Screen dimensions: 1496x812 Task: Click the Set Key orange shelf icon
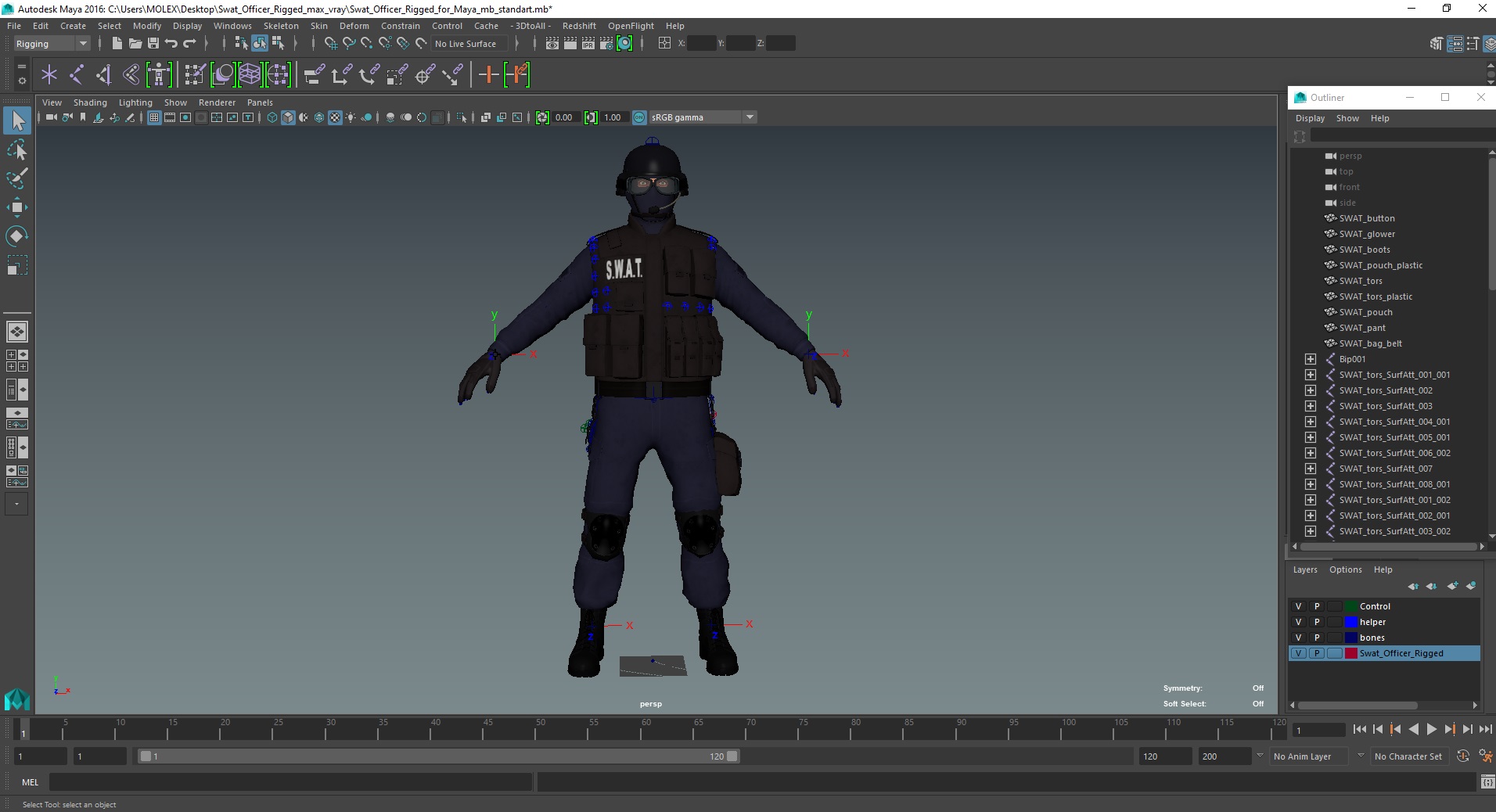pyautogui.click(x=489, y=74)
